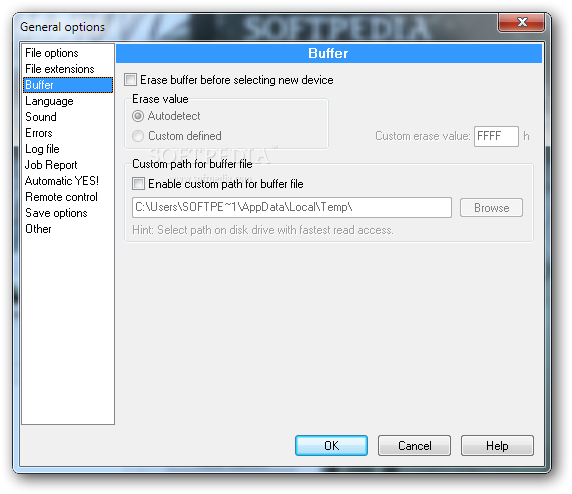
Task: Click the hint text about fastest read access
Action: click(263, 230)
